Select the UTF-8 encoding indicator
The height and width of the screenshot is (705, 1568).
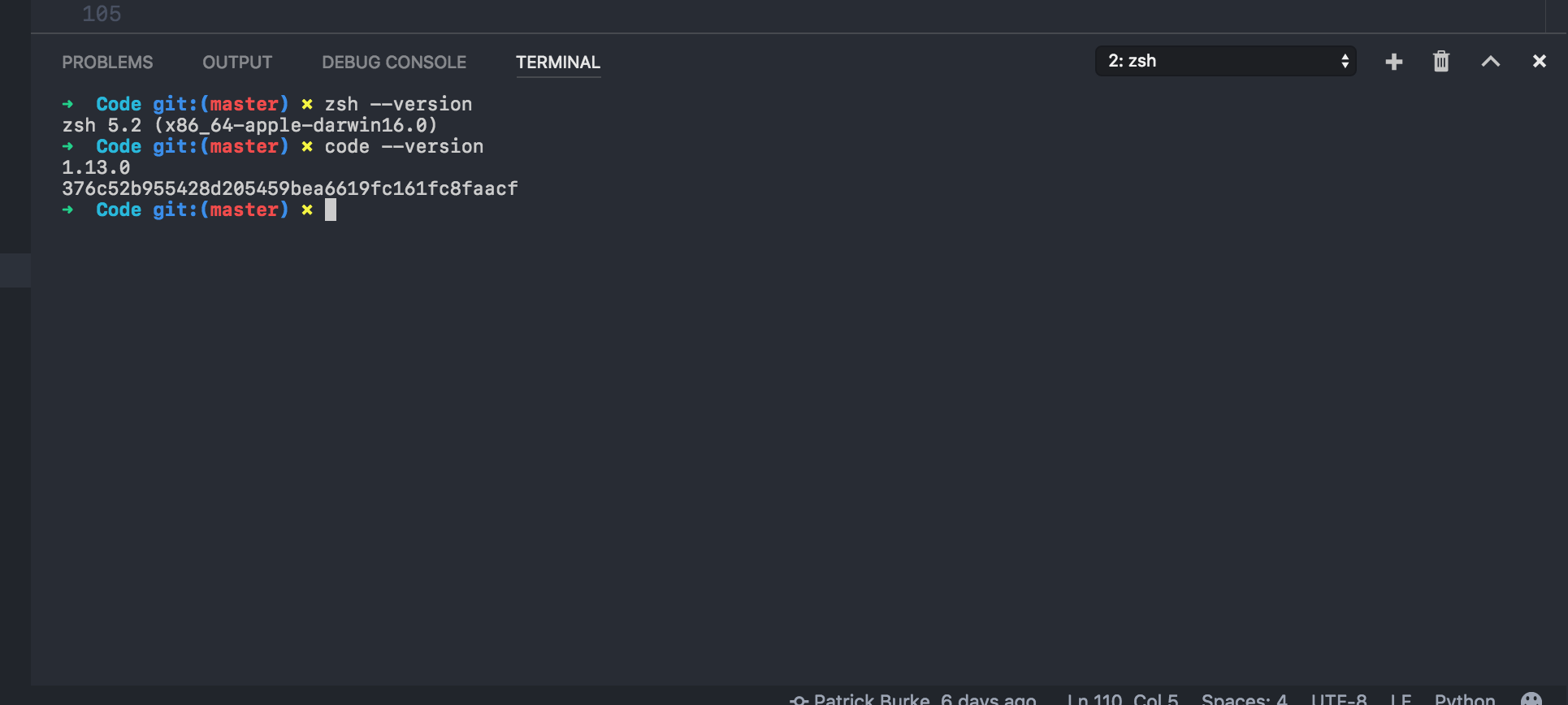pyautogui.click(x=1338, y=699)
